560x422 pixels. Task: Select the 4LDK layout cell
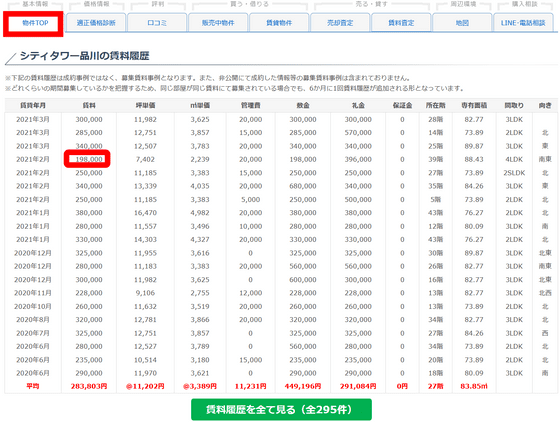click(x=514, y=159)
